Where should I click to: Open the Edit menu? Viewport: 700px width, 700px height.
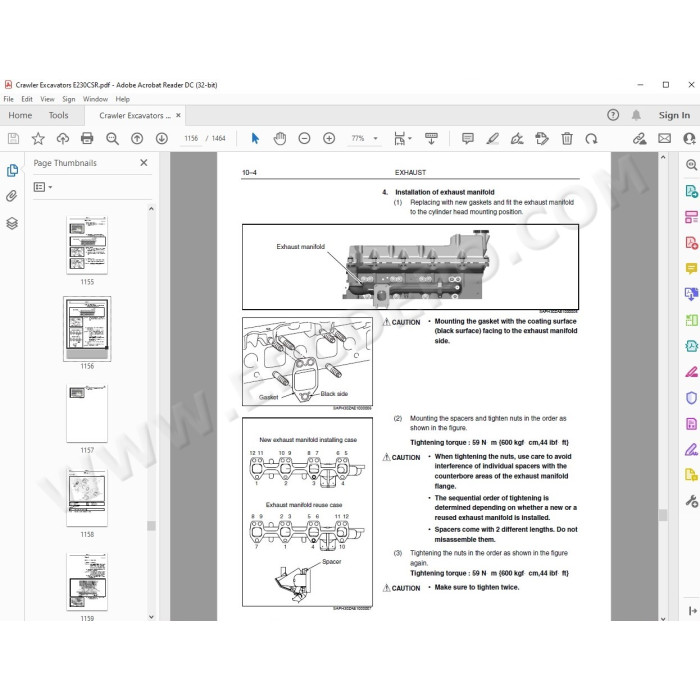point(27,99)
